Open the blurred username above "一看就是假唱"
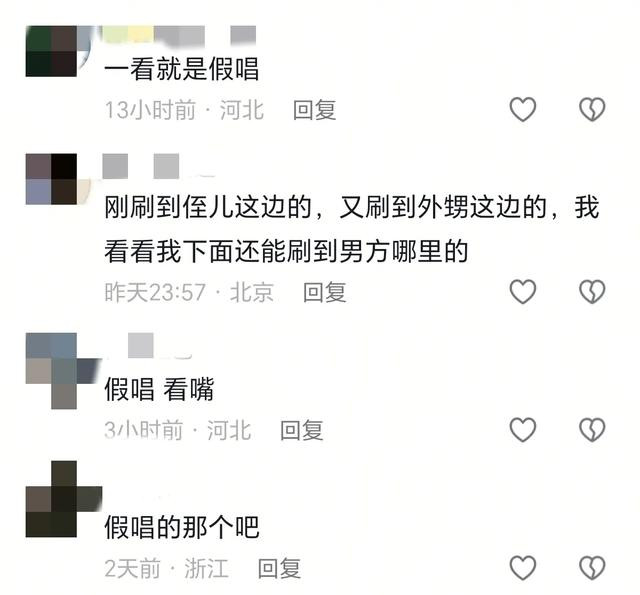The image size is (640, 595). point(179,34)
